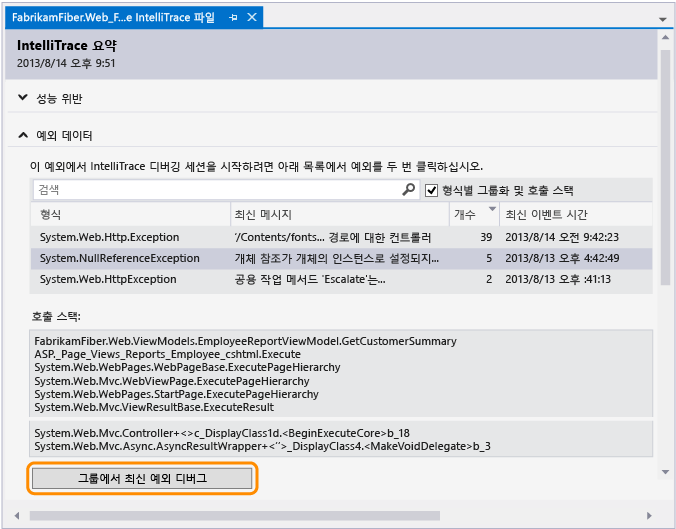Select the System.Web.HttpException row
The height and width of the screenshot is (529, 676).
[341, 279]
